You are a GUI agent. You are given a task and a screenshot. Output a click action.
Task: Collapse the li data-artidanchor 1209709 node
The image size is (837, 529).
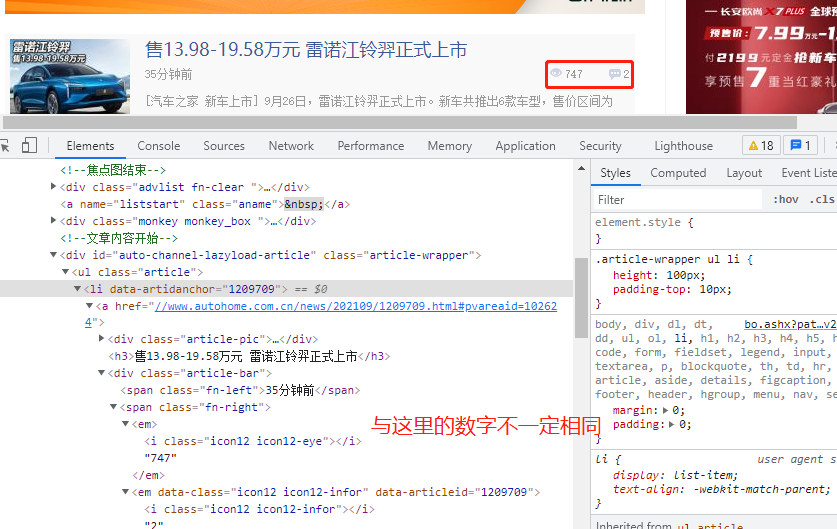coord(77,289)
